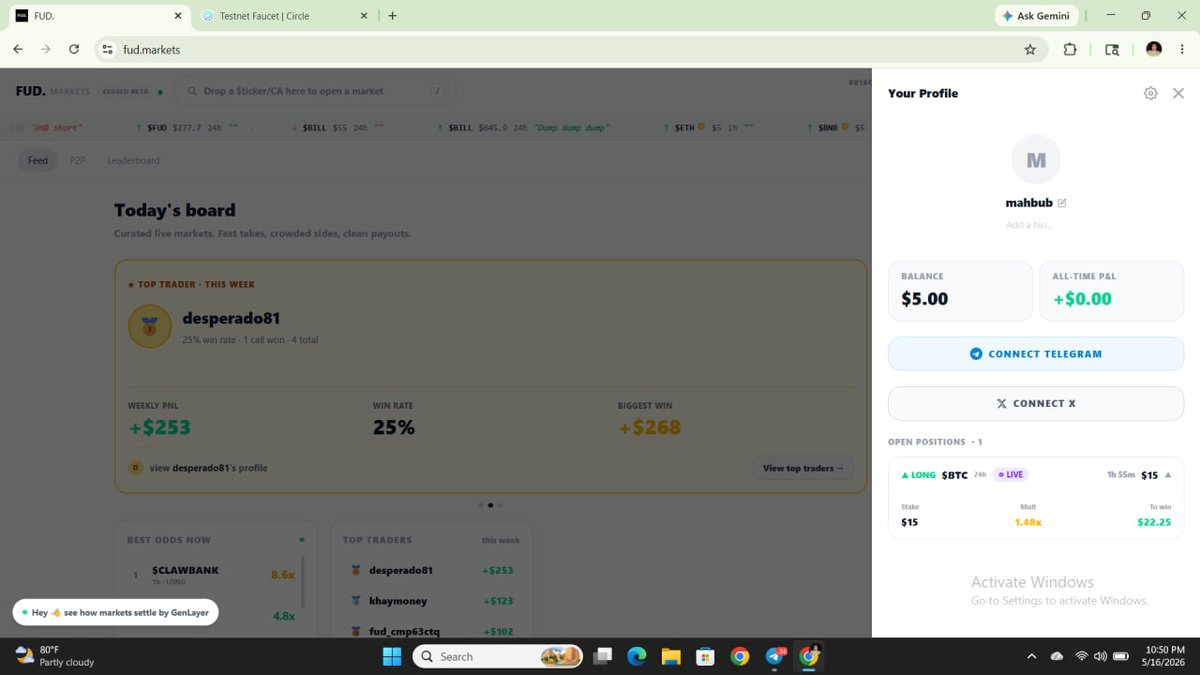Add a bio text field
Viewport: 1200px width, 675px height.
point(1029,225)
